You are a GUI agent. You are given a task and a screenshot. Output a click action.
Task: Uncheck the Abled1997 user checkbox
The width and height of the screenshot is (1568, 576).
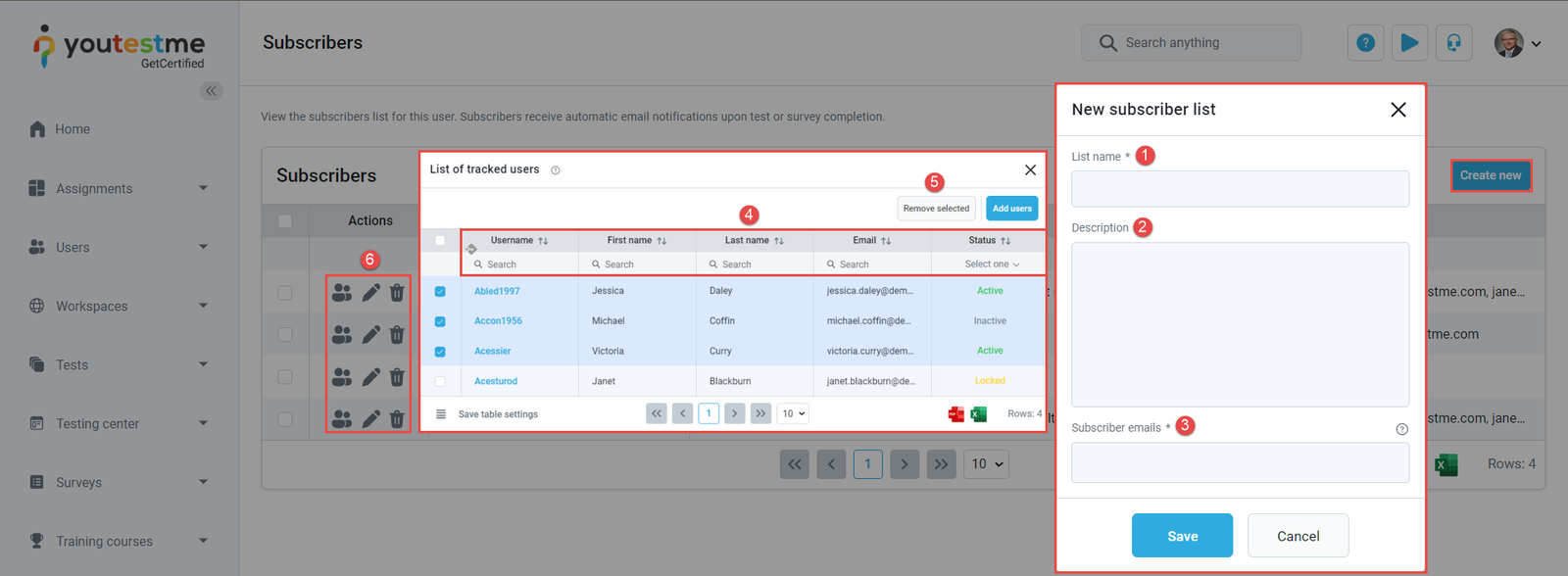[x=440, y=292]
